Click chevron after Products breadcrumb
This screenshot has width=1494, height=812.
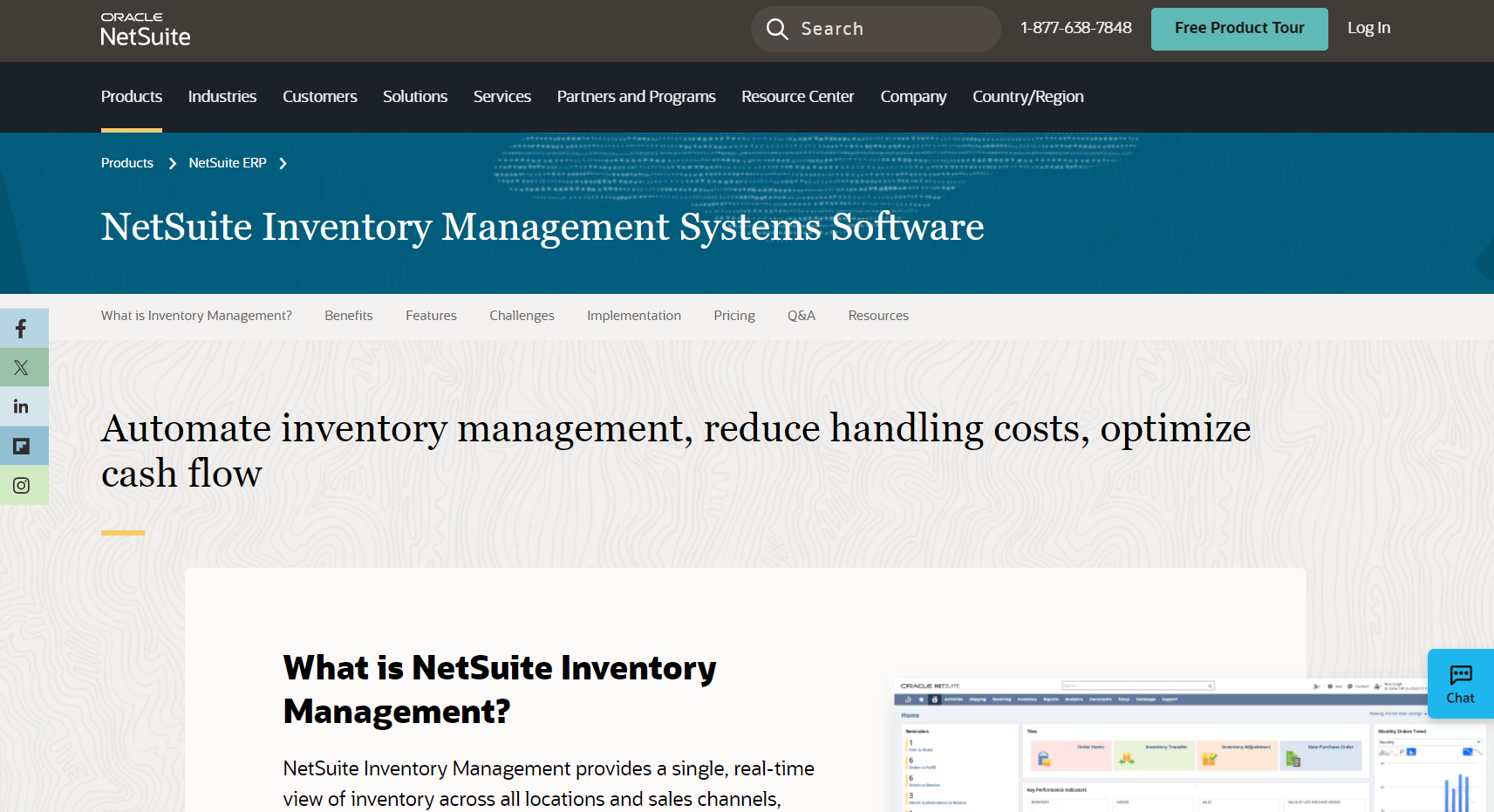172,163
